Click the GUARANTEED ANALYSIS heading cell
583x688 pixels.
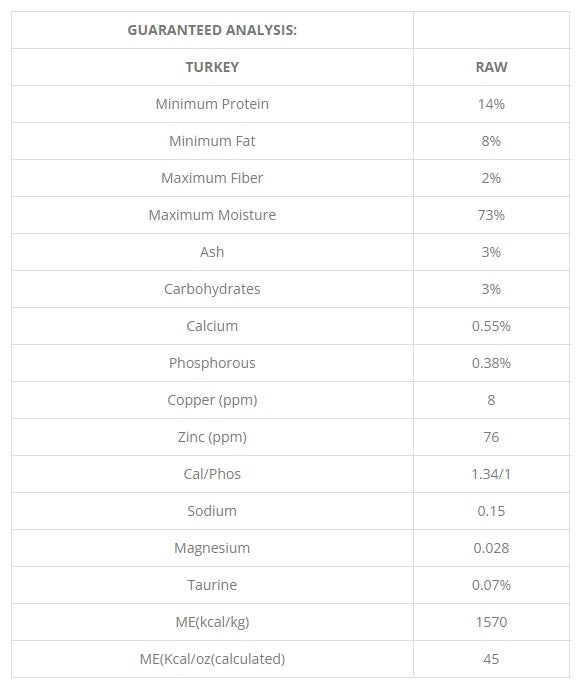pos(212,30)
